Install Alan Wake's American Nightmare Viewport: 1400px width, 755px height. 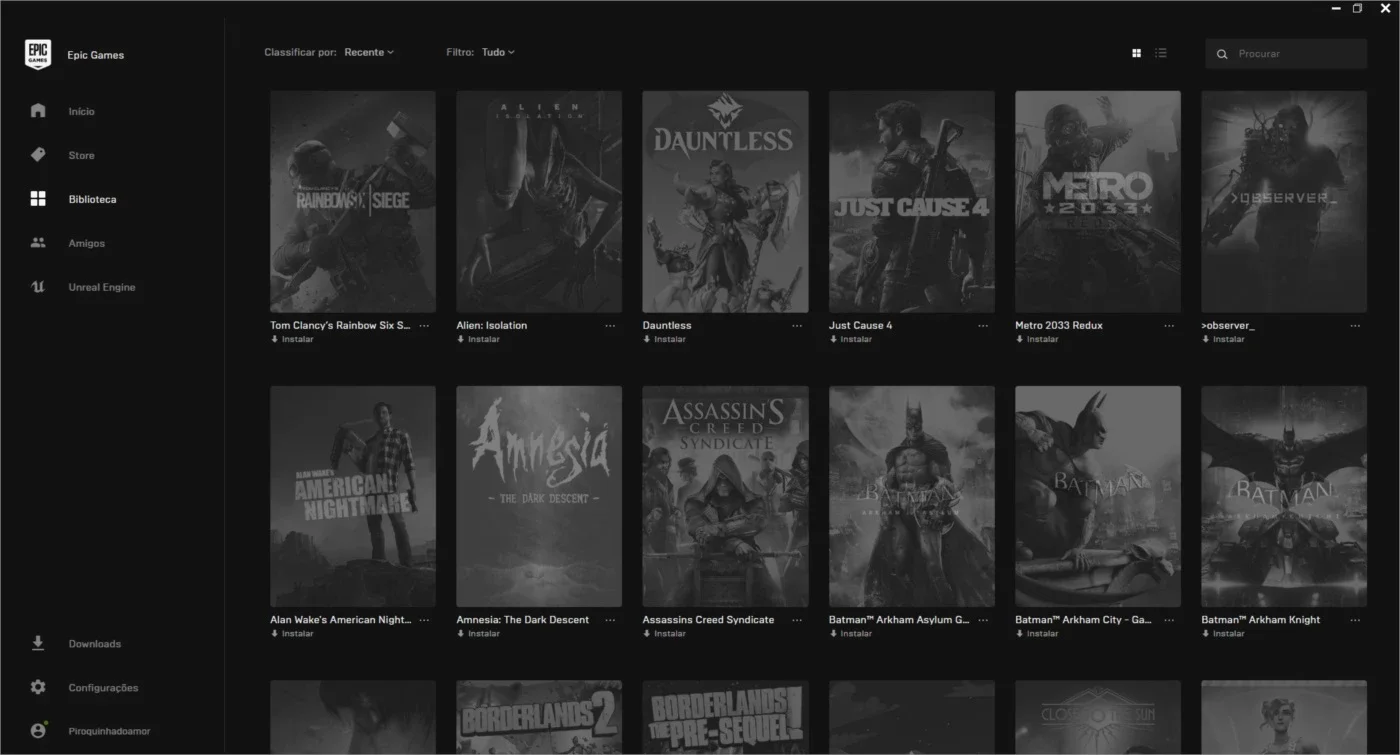click(x=292, y=633)
